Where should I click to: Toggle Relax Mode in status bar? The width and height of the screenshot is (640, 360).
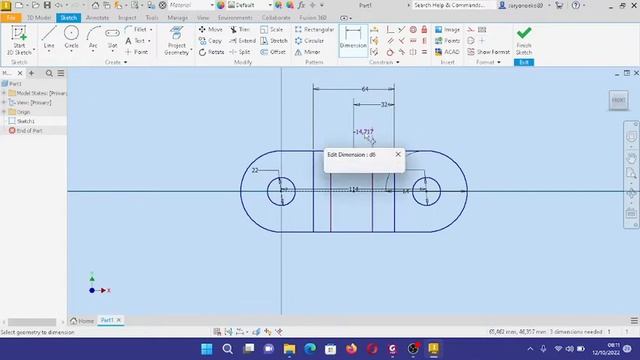pos(279,332)
